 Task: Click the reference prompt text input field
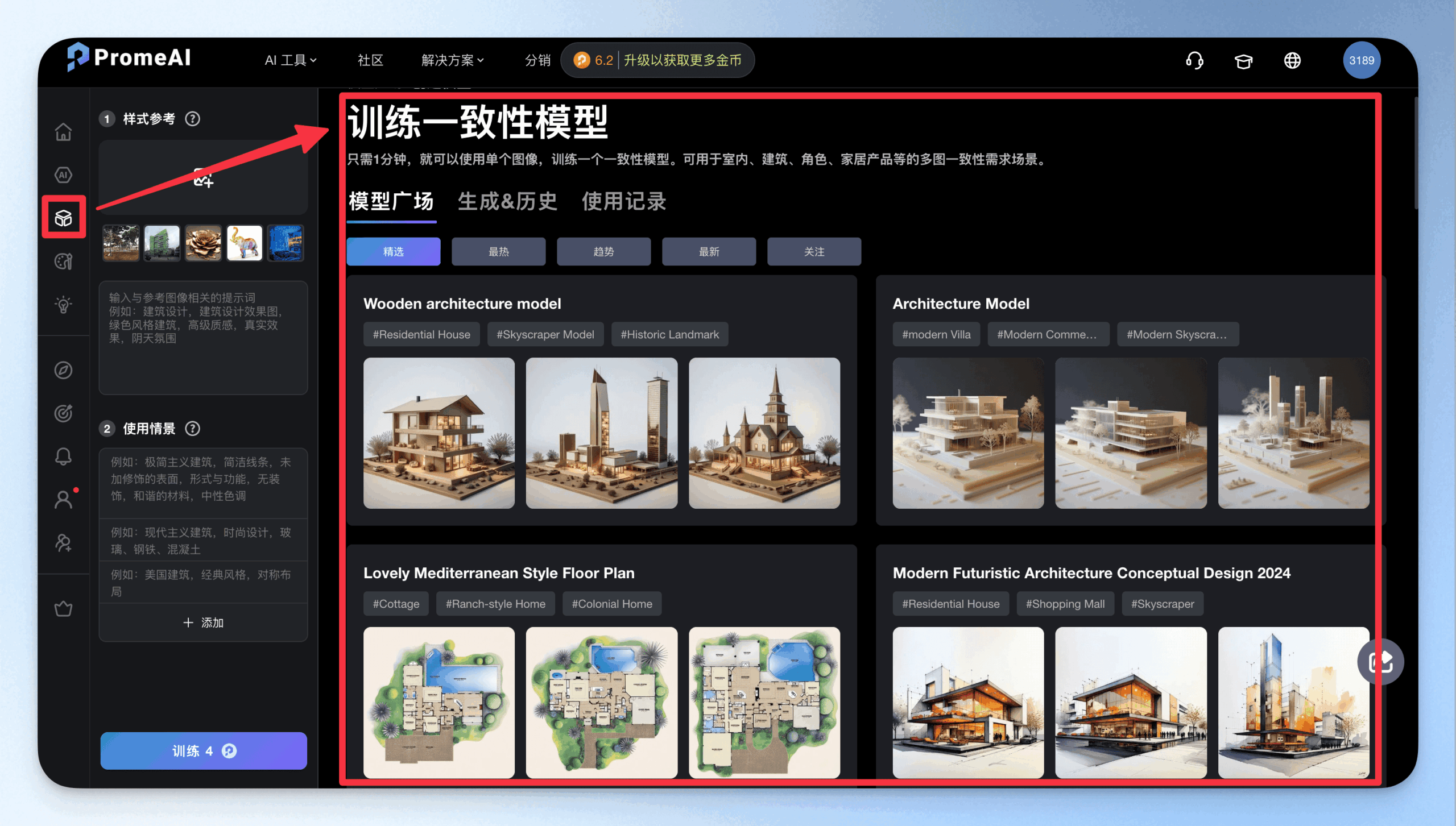[203, 338]
